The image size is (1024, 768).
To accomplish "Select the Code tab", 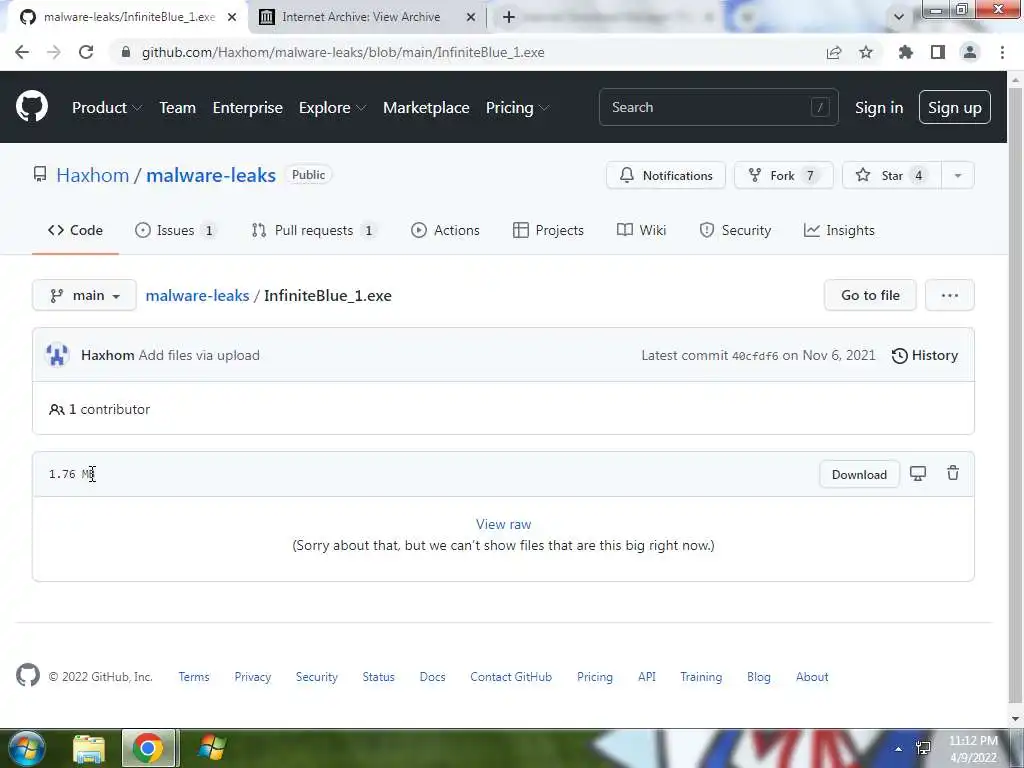I will point(75,230).
